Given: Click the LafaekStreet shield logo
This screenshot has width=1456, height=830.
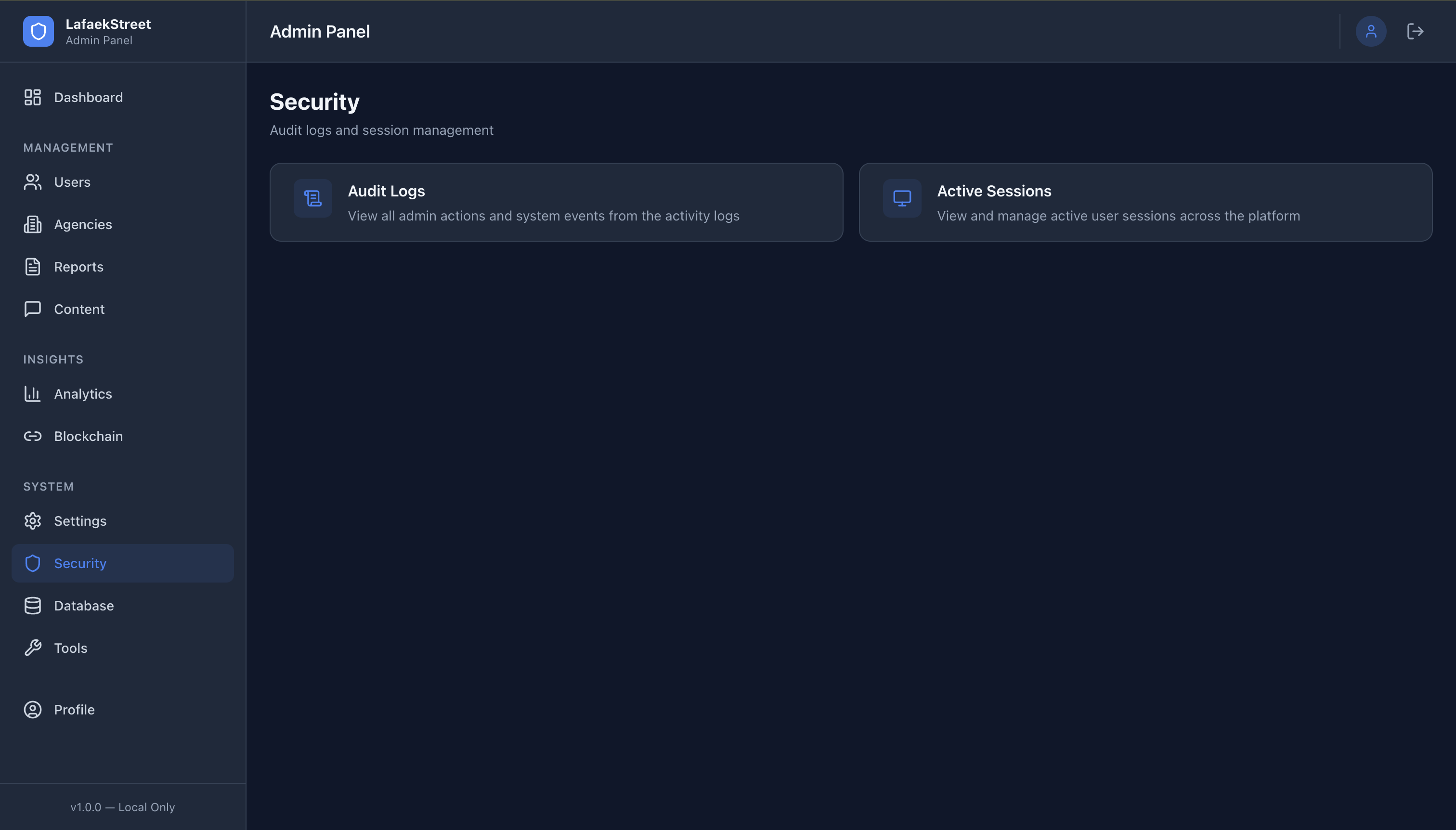Looking at the screenshot, I should coord(38,31).
